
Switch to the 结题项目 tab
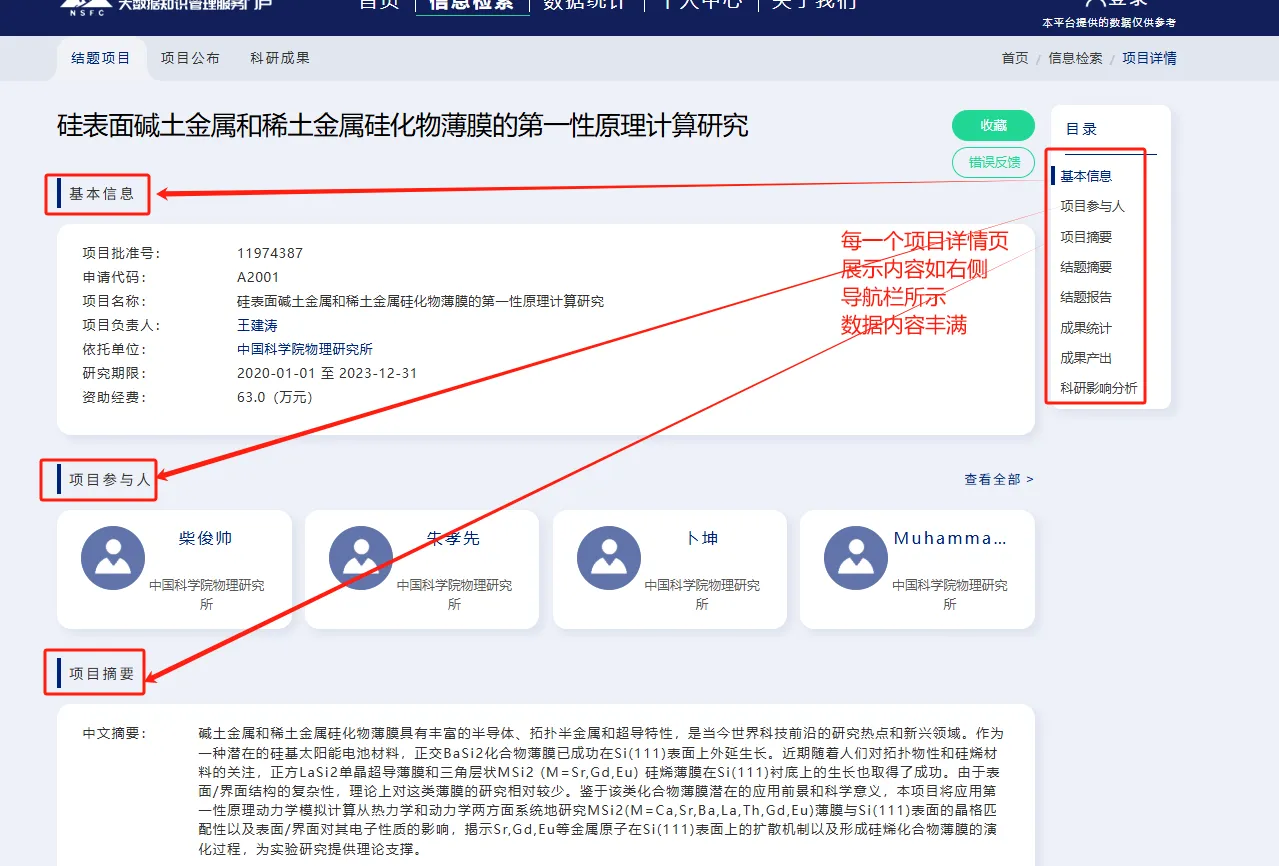[101, 58]
